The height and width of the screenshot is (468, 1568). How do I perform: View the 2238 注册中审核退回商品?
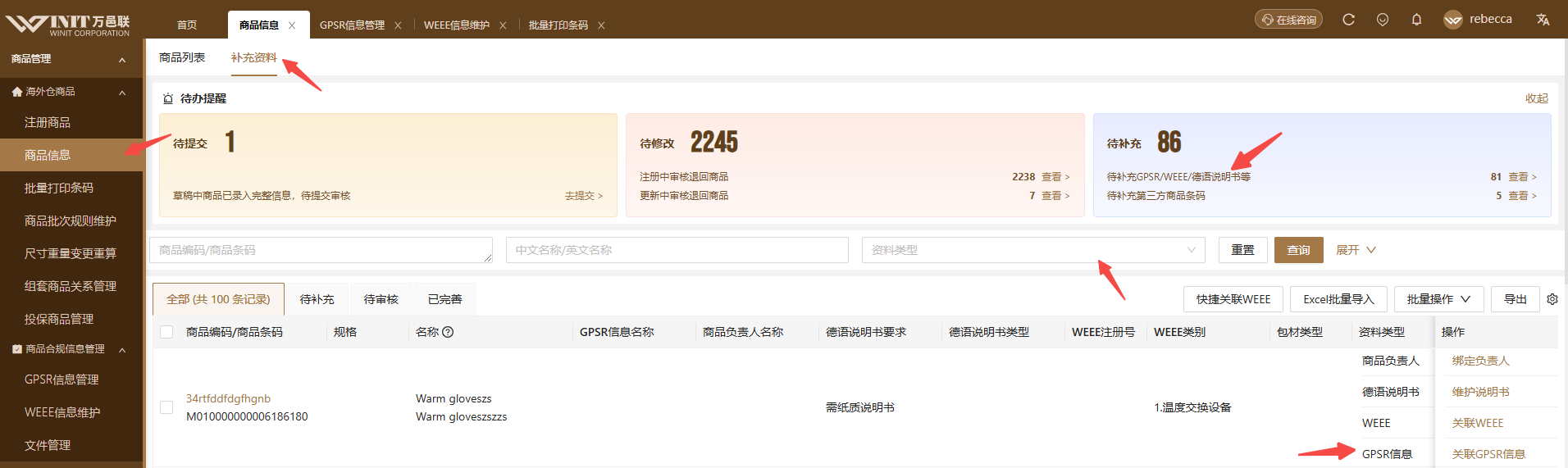coord(1055,177)
